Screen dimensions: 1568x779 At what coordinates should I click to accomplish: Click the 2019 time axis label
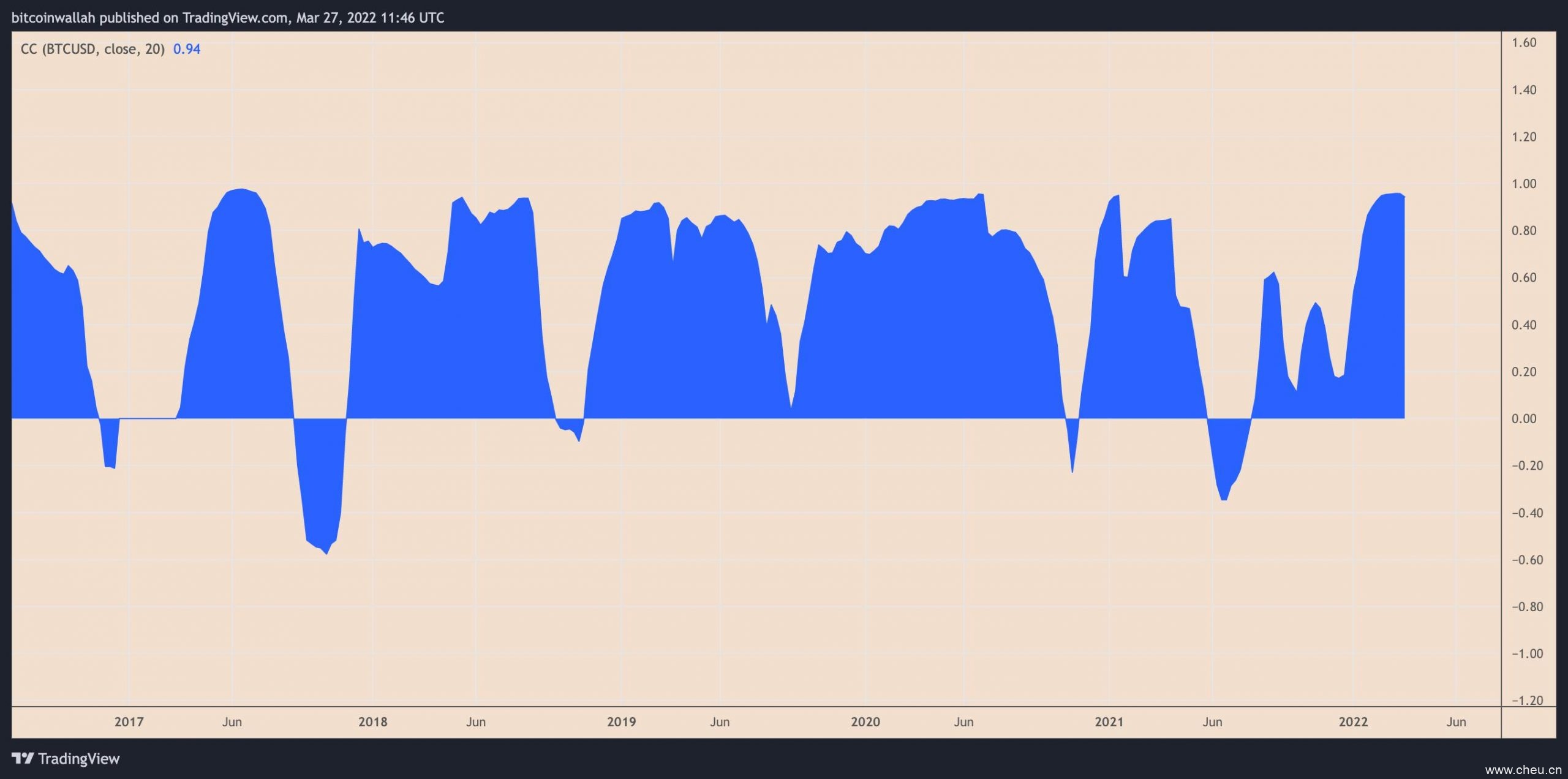(x=621, y=722)
